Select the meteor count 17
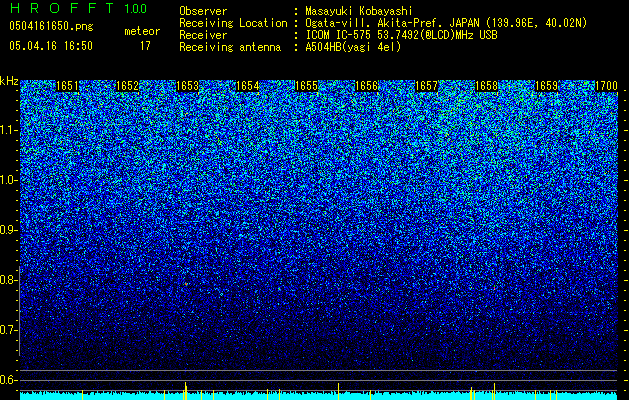Image resolution: width=629 pixels, height=400 pixels. coord(145,46)
